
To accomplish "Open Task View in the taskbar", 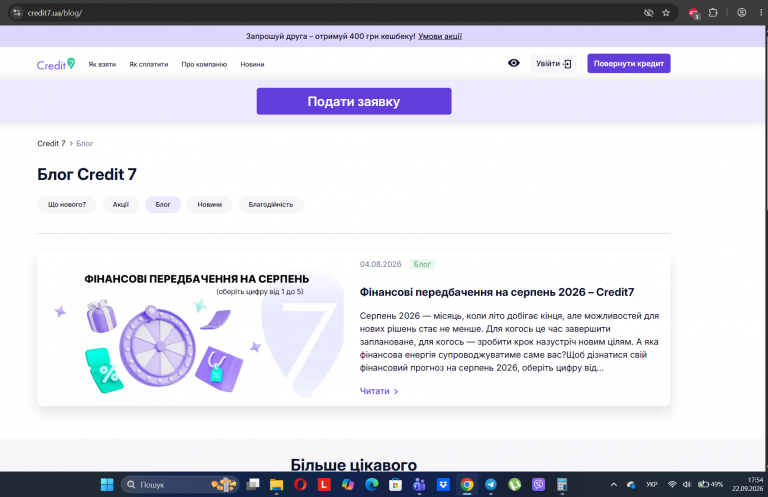I will [253, 485].
